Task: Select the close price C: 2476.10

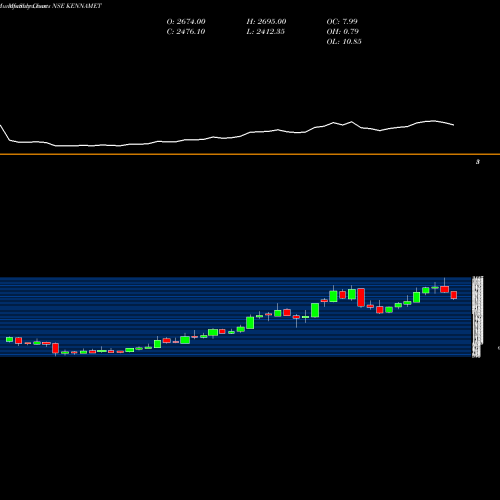Action: pyautogui.click(x=186, y=32)
